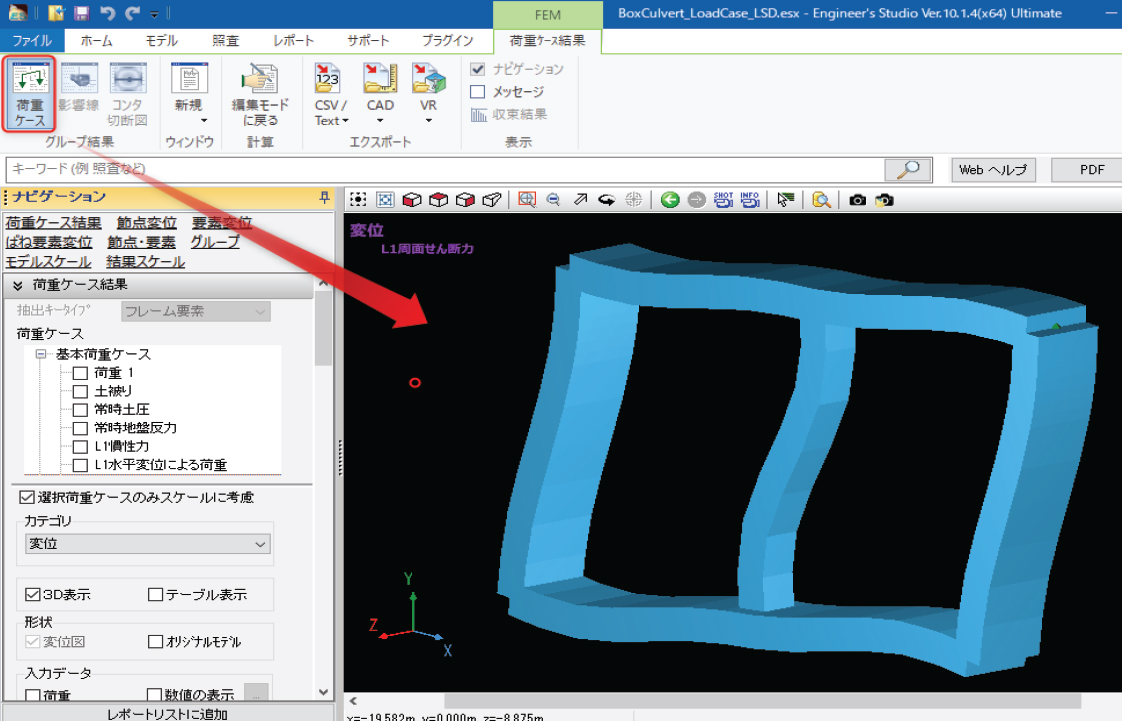Click the keyword search input field
The image size is (1122, 721).
pyautogui.click(x=444, y=170)
